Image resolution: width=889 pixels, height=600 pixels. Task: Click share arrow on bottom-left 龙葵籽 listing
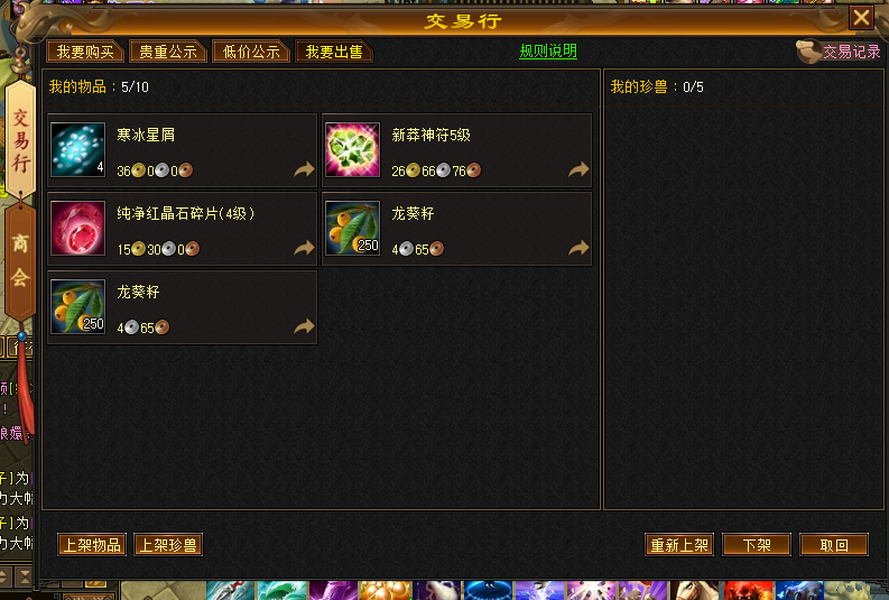click(304, 326)
